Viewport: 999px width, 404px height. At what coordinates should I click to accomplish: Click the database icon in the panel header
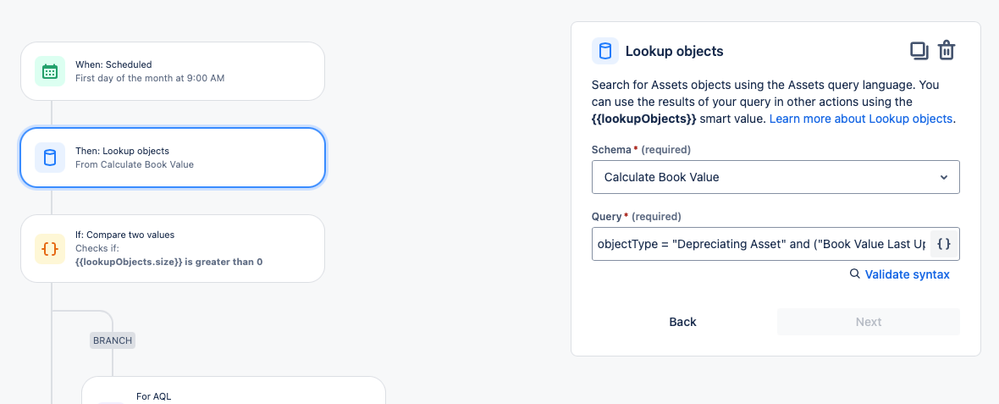click(605, 51)
